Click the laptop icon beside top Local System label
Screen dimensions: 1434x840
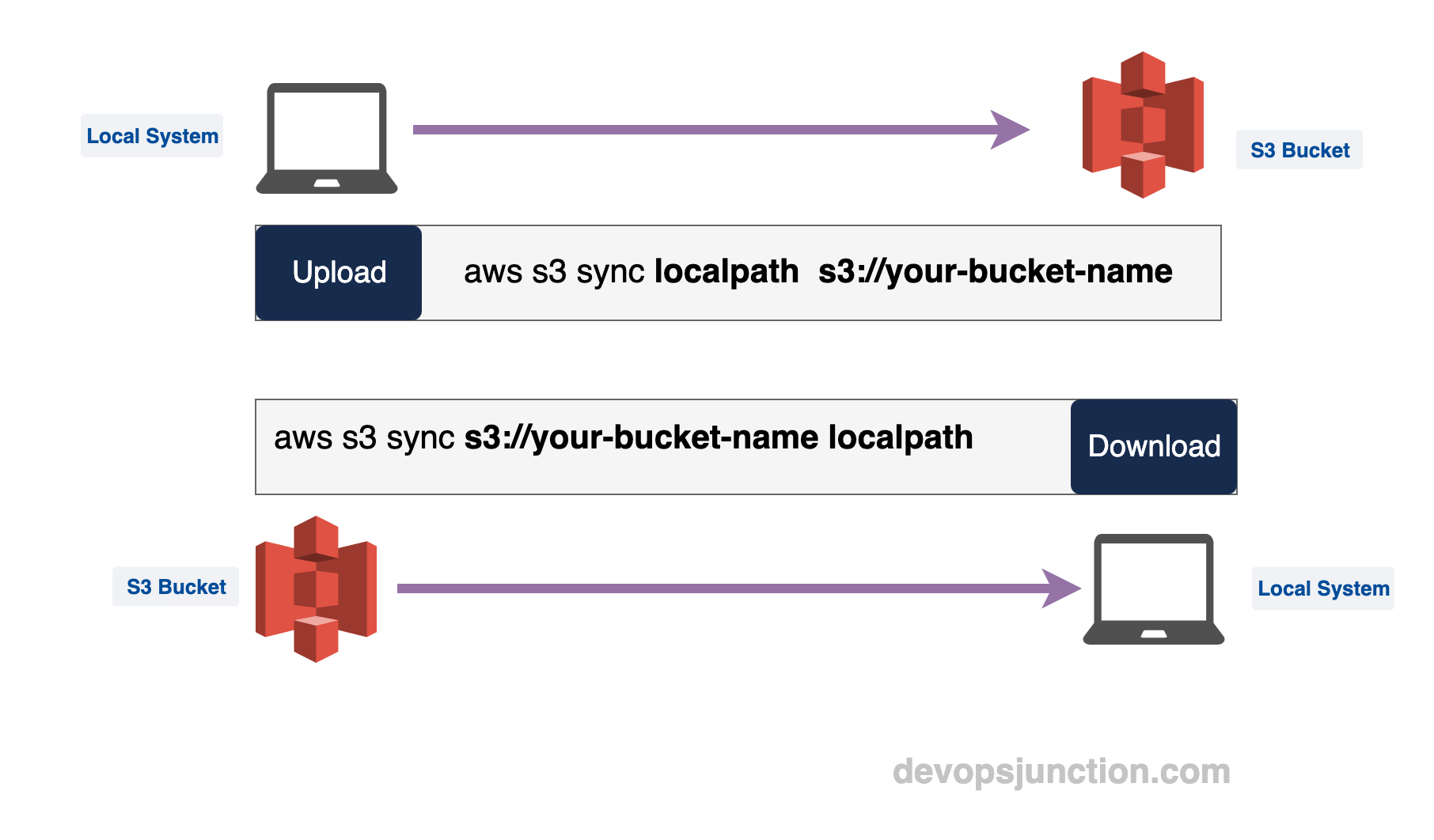(x=327, y=138)
